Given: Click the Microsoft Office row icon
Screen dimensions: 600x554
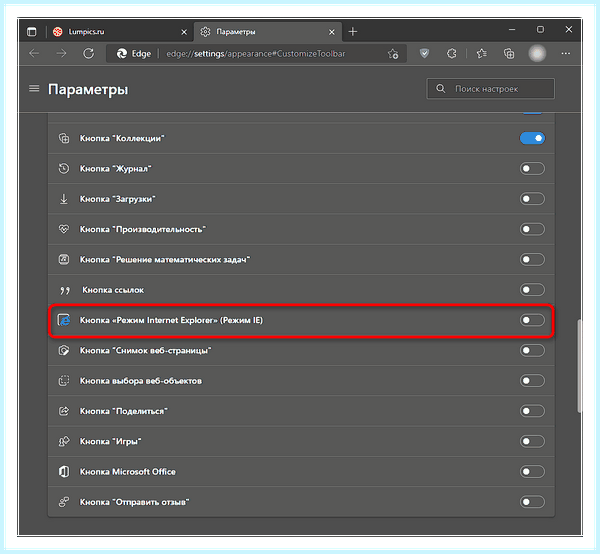Looking at the screenshot, I should [64, 471].
